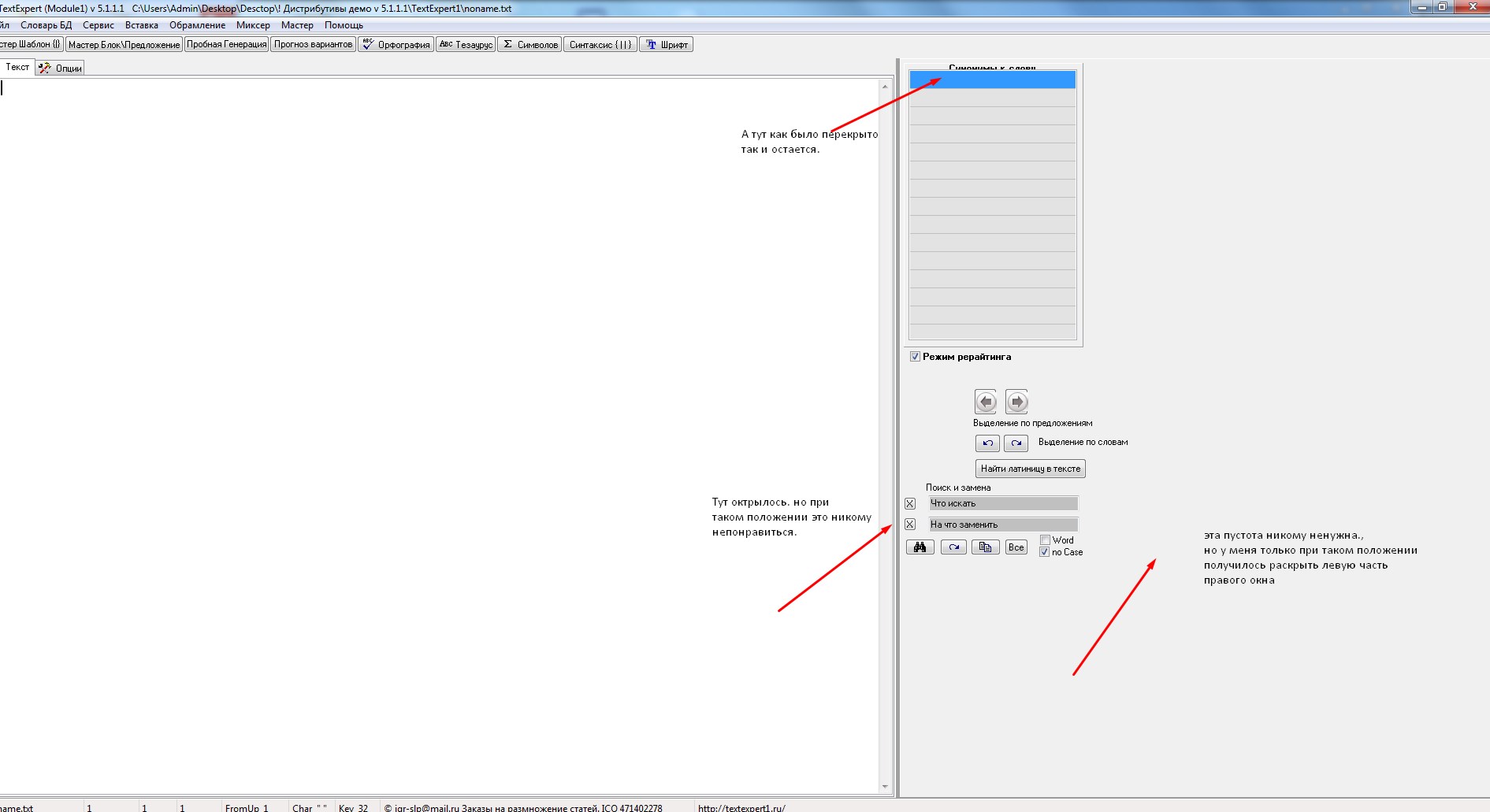The height and width of the screenshot is (812, 1490).
Task: Click the FromUp 1 status bar entry
Action: [247, 807]
